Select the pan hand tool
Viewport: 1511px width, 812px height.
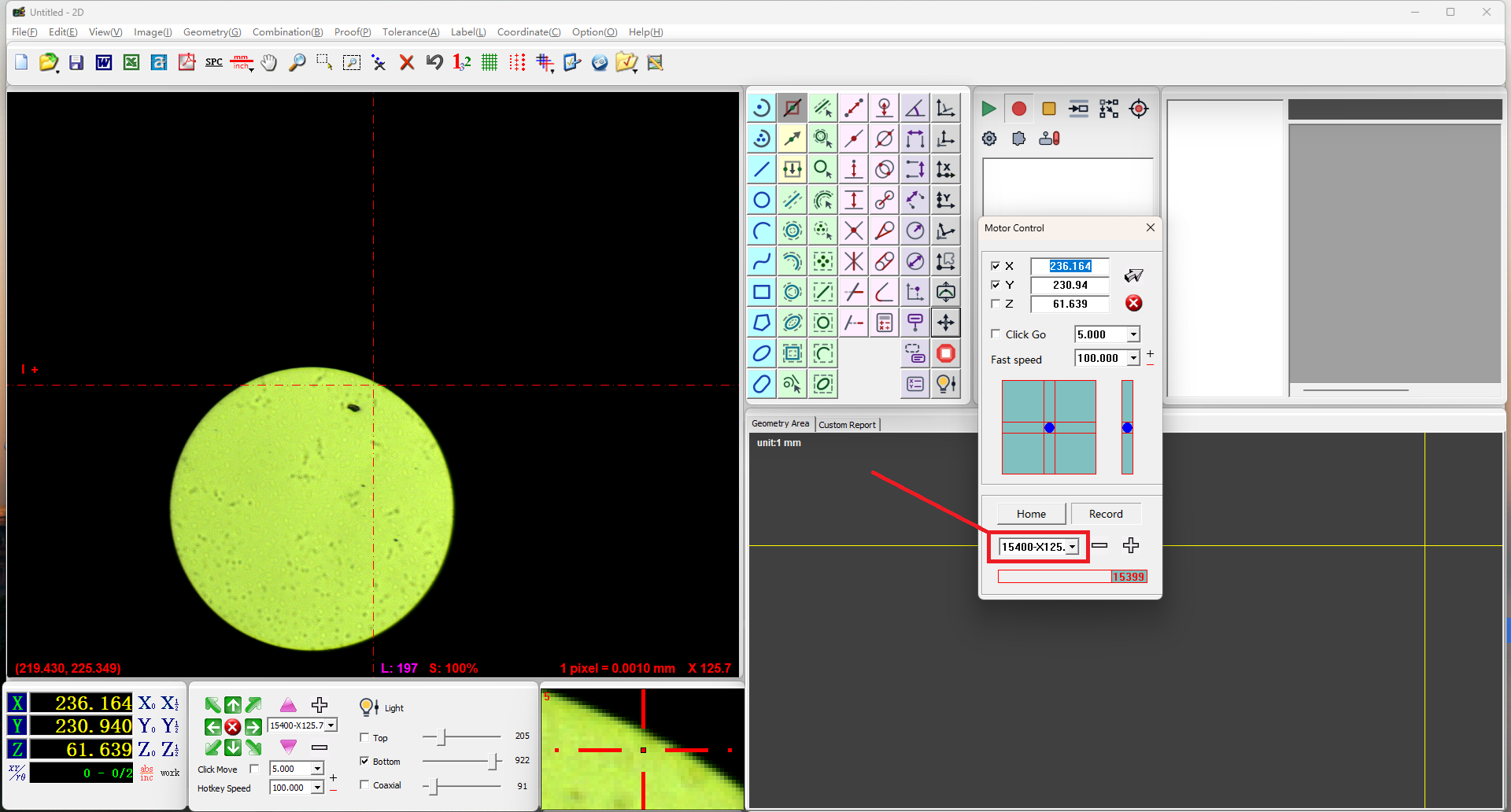269,63
